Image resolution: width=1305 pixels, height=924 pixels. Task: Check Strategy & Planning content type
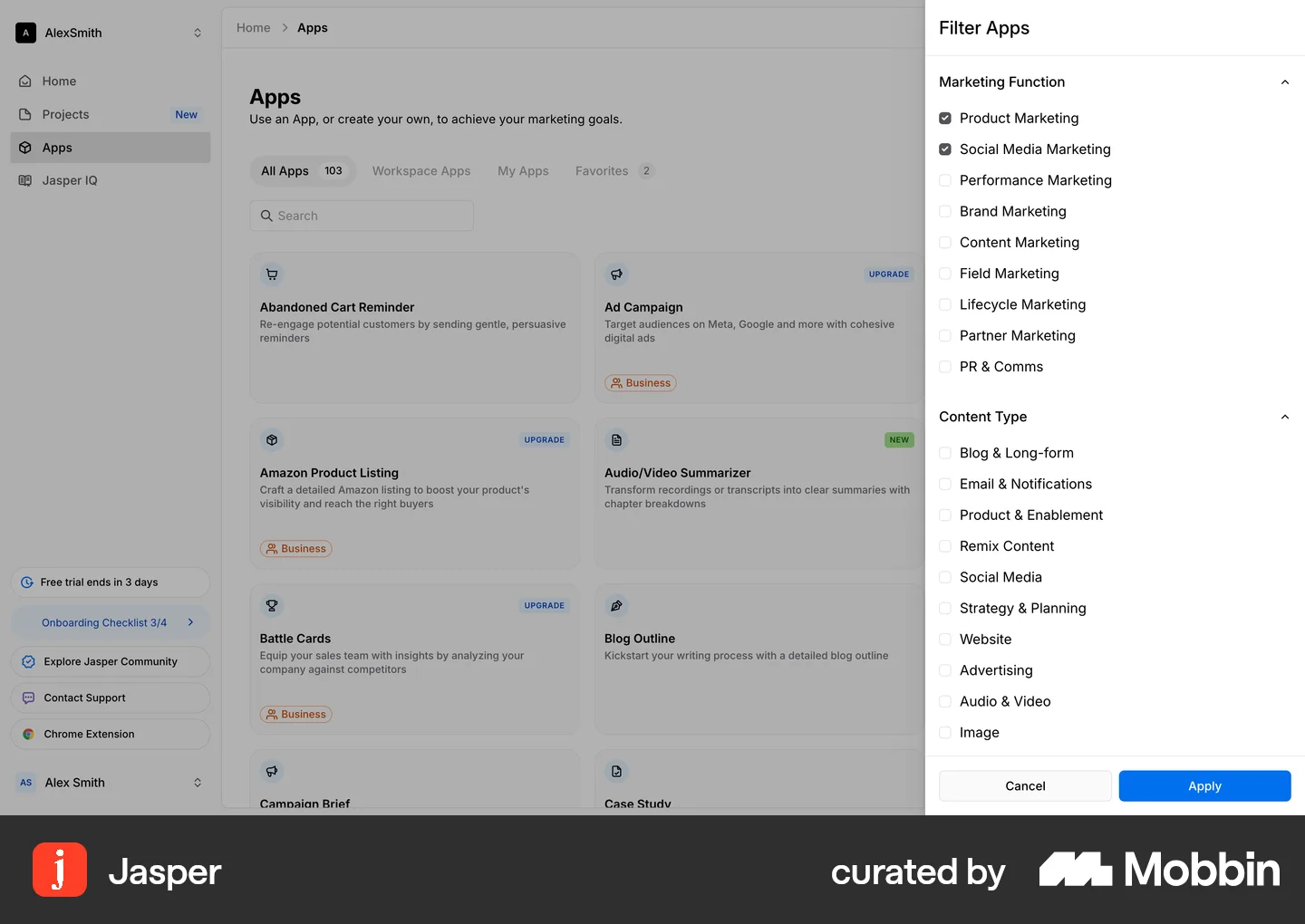click(945, 609)
